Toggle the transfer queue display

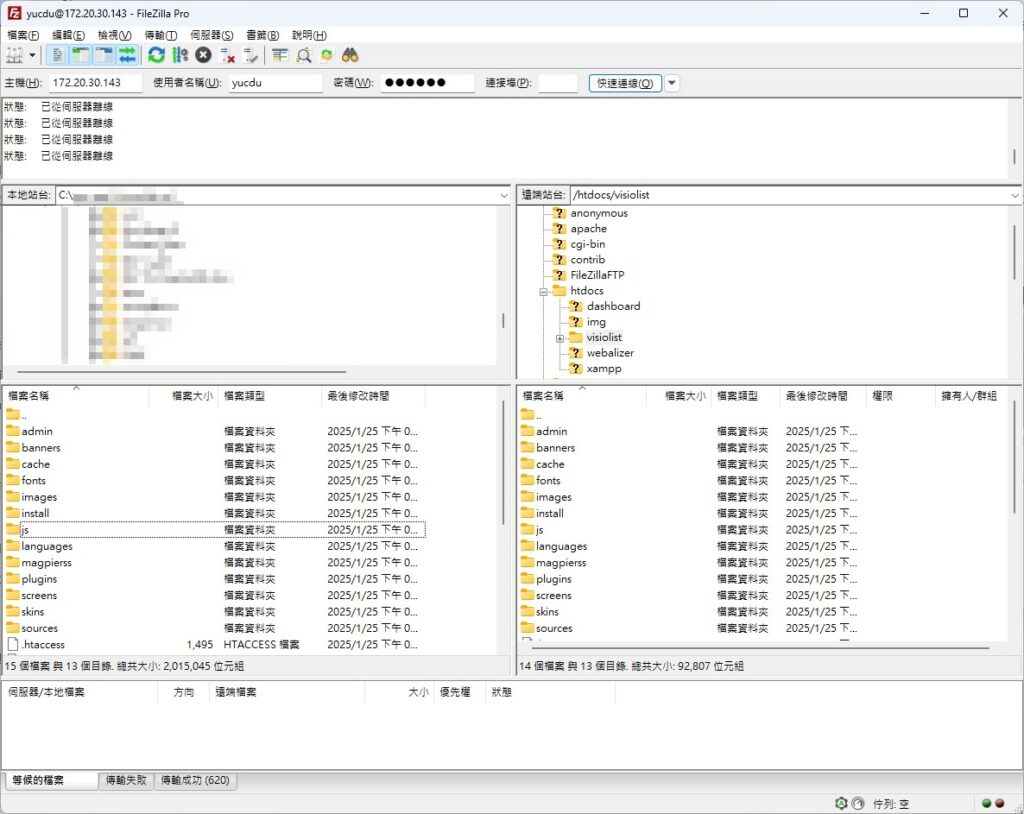(x=127, y=55)
